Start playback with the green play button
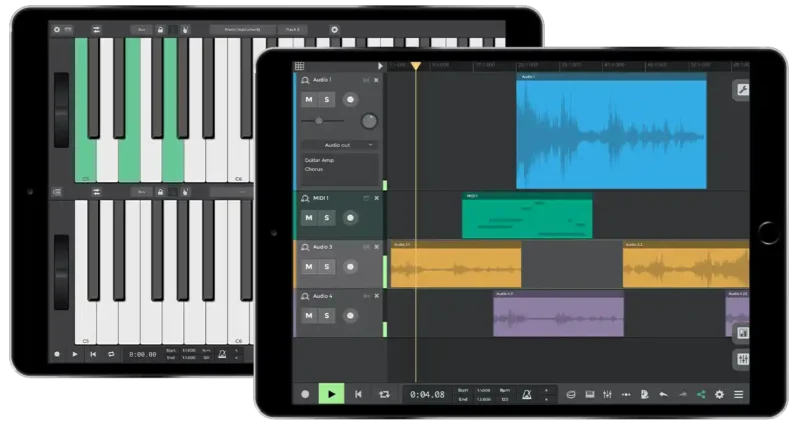 pos(331,394)
